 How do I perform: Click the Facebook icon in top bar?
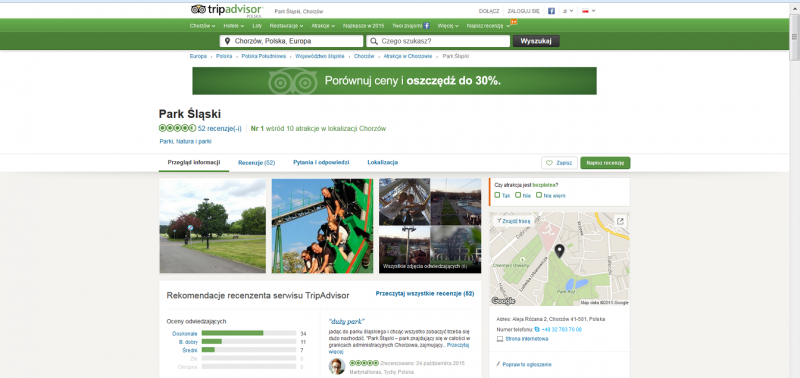(x=552, y=11)
